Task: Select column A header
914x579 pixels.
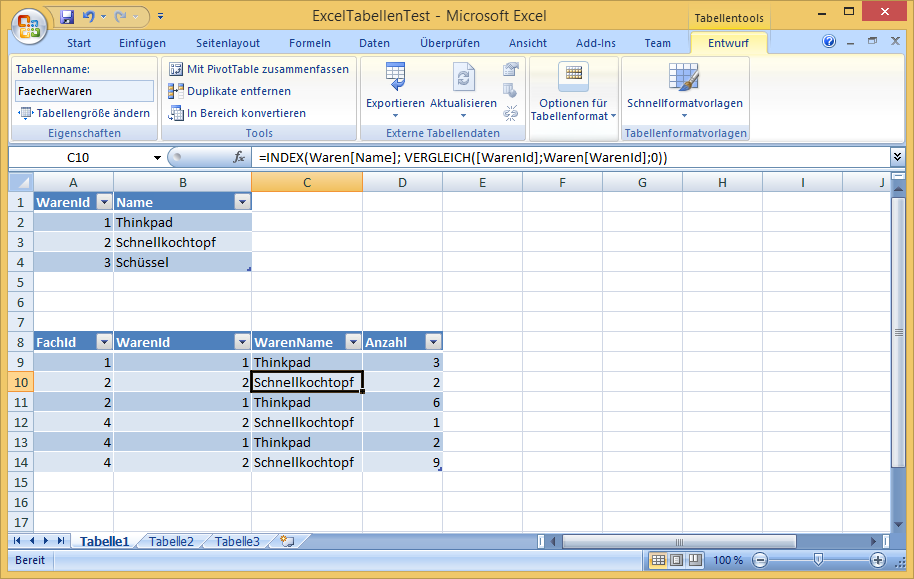Action: (73, 183)
